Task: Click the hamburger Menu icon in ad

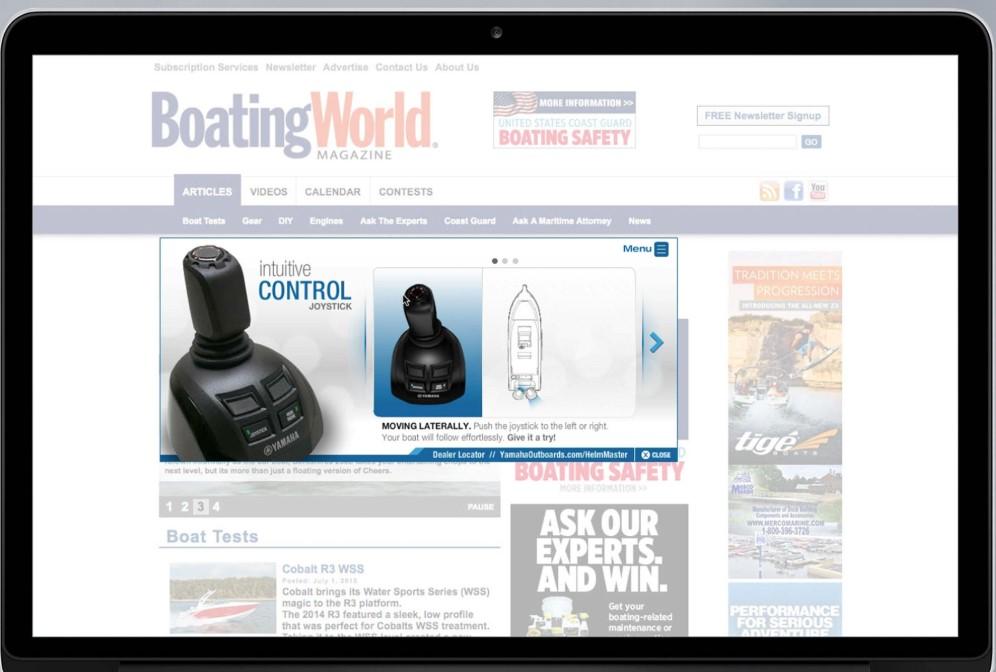Action: (661, 249)
